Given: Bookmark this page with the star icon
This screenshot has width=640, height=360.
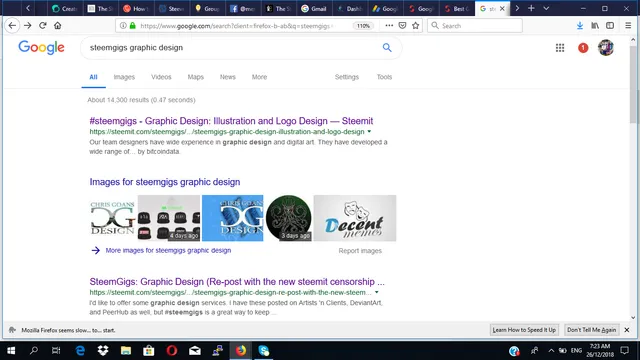Looking at the screenshot, I should tap(416, 25).
